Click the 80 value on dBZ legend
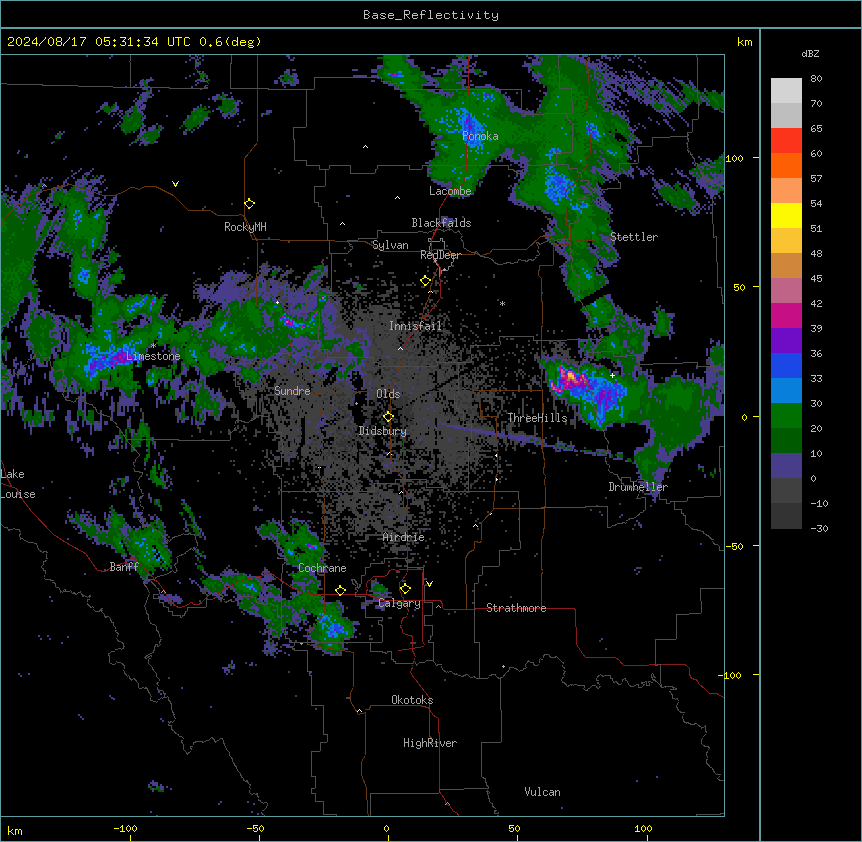The image size is (862, 842). [x=816, y=79]
